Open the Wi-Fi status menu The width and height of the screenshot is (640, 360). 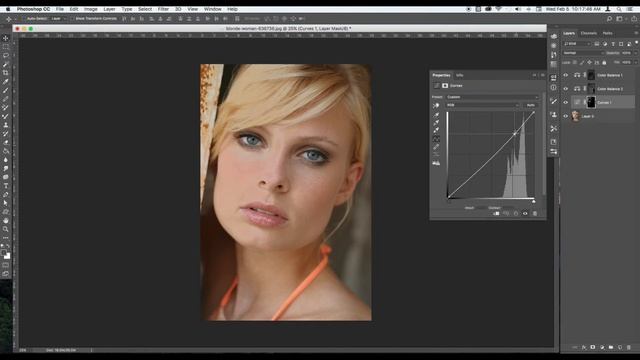[498, 9]
